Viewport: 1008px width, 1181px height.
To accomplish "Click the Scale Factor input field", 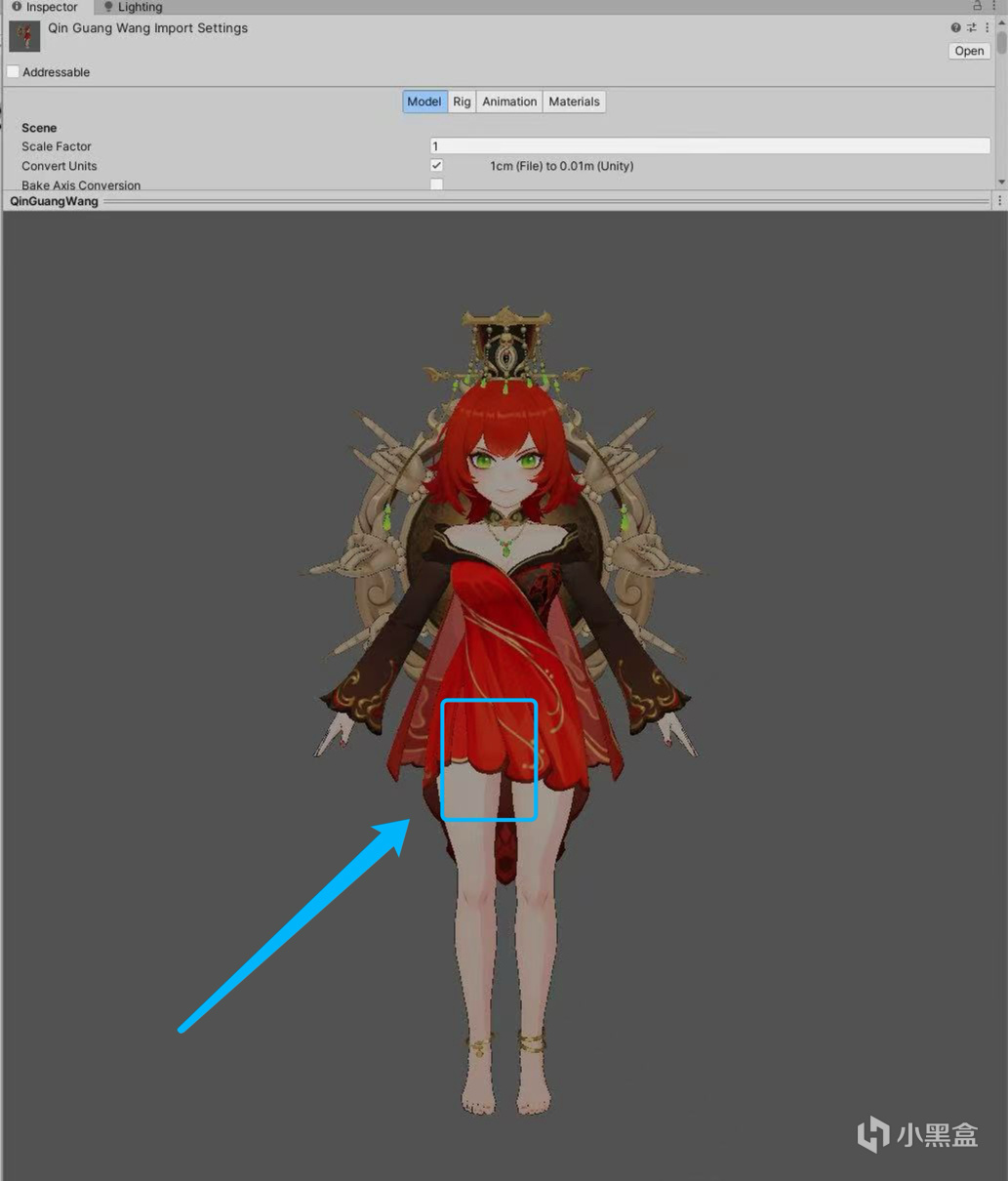I will (709, 146).
